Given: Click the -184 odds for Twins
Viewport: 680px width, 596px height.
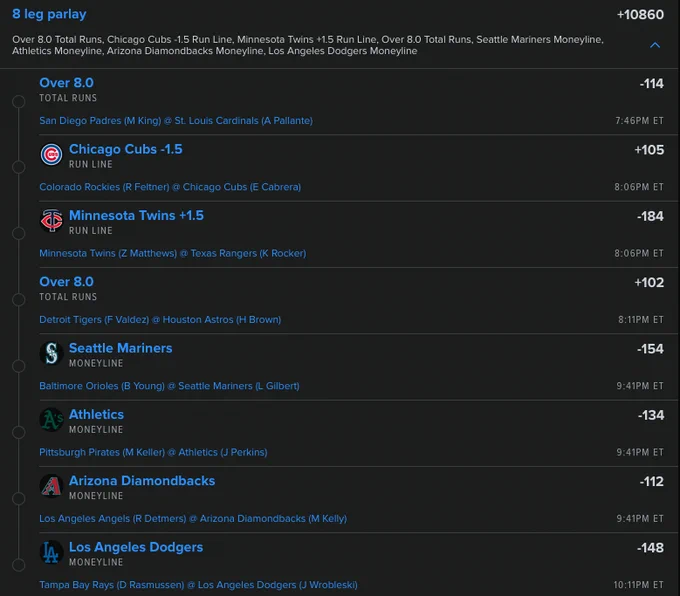Looking at the screenshot, I should click(x=650, y=216).
